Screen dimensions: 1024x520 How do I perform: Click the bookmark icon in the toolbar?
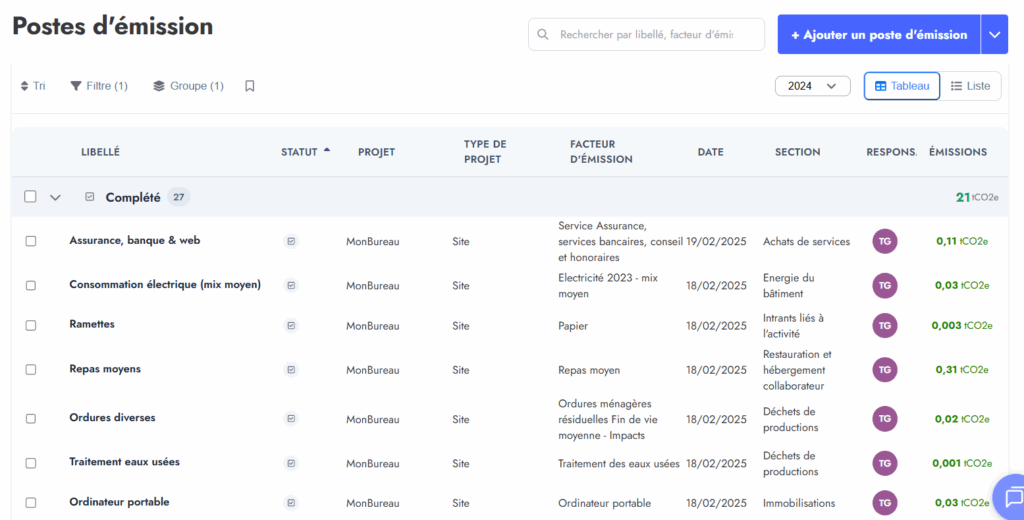tap(250, 86)
